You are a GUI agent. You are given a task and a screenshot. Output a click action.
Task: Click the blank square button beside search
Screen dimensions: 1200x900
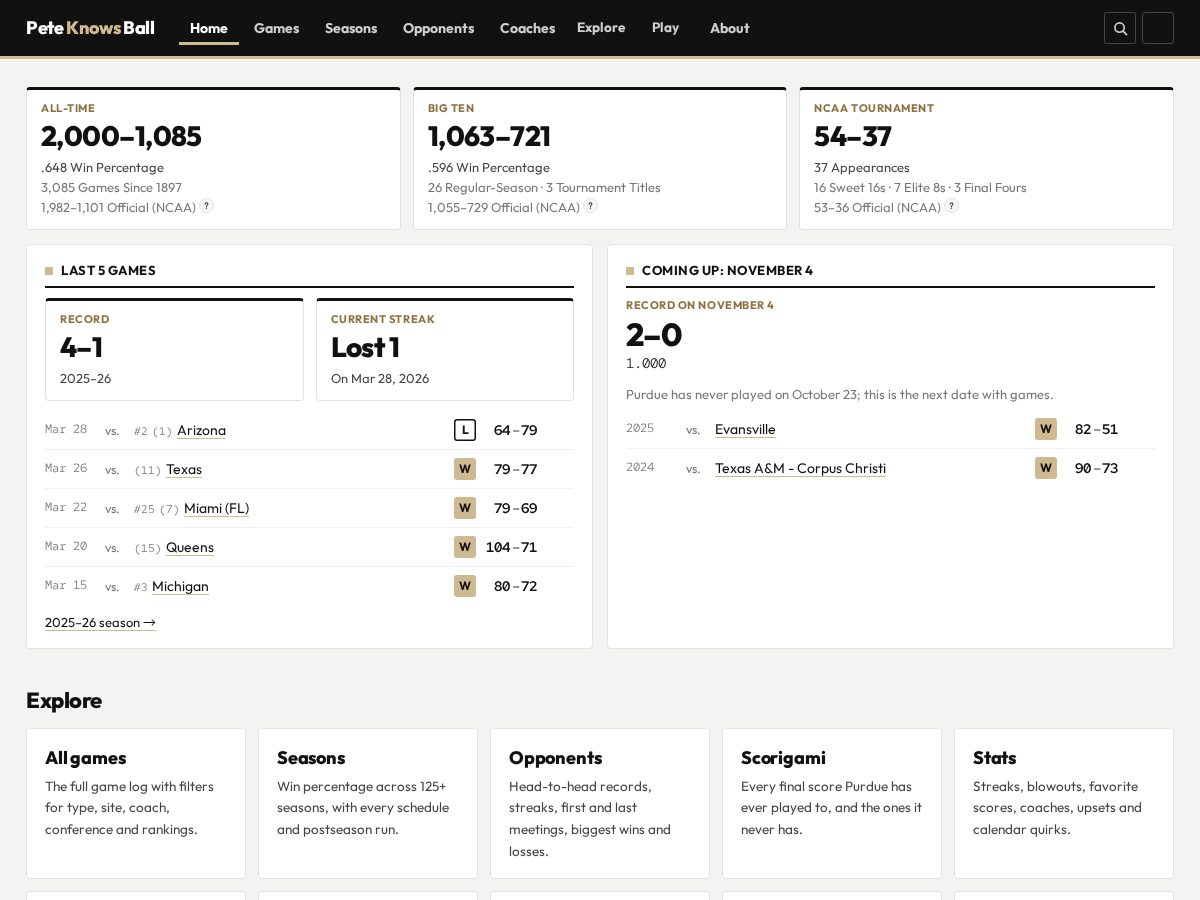click(x=1158, y=28)
